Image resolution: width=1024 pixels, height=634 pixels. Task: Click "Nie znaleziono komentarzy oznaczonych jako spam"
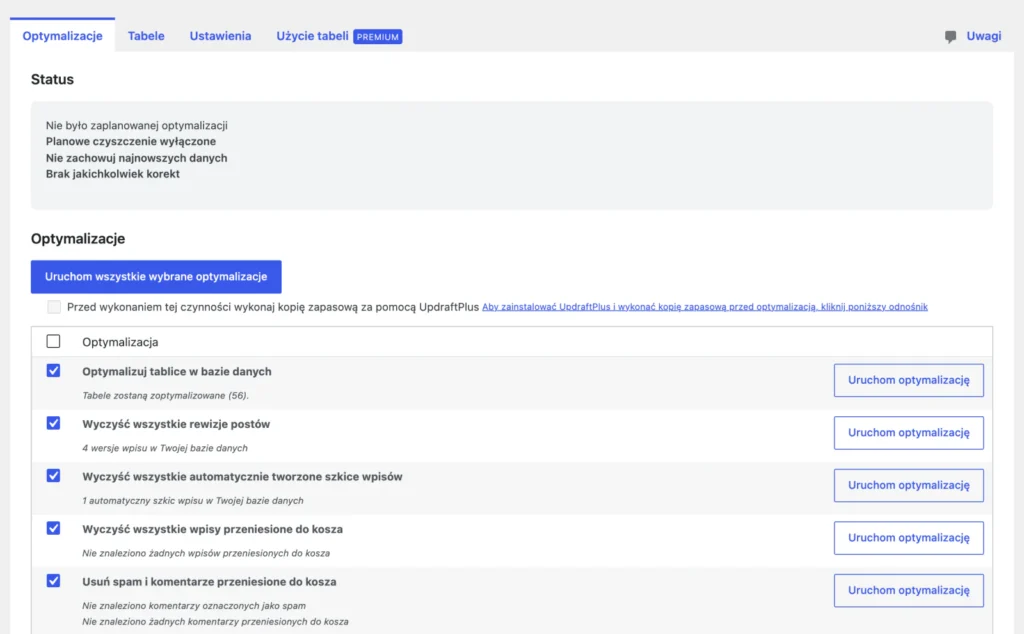point(194,606)
